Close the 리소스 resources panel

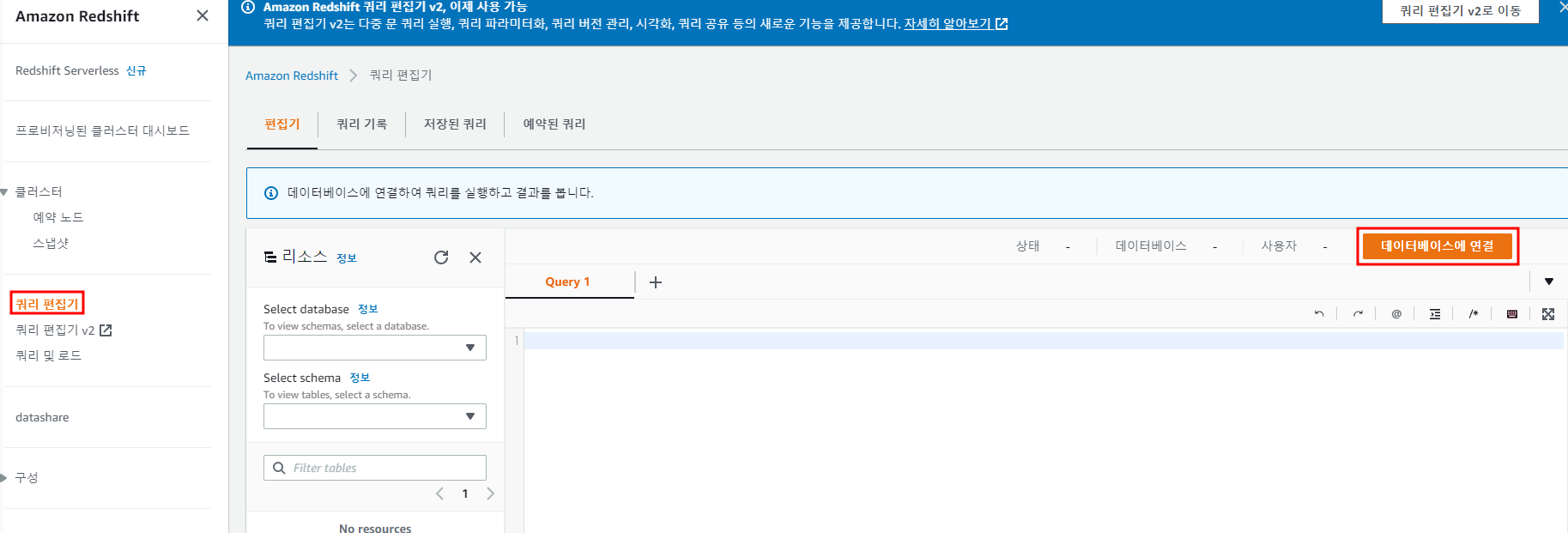475,257
